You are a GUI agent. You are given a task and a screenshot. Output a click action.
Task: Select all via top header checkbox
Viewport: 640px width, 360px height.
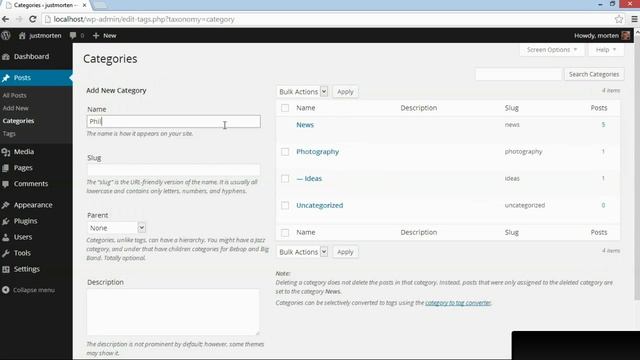285,108
